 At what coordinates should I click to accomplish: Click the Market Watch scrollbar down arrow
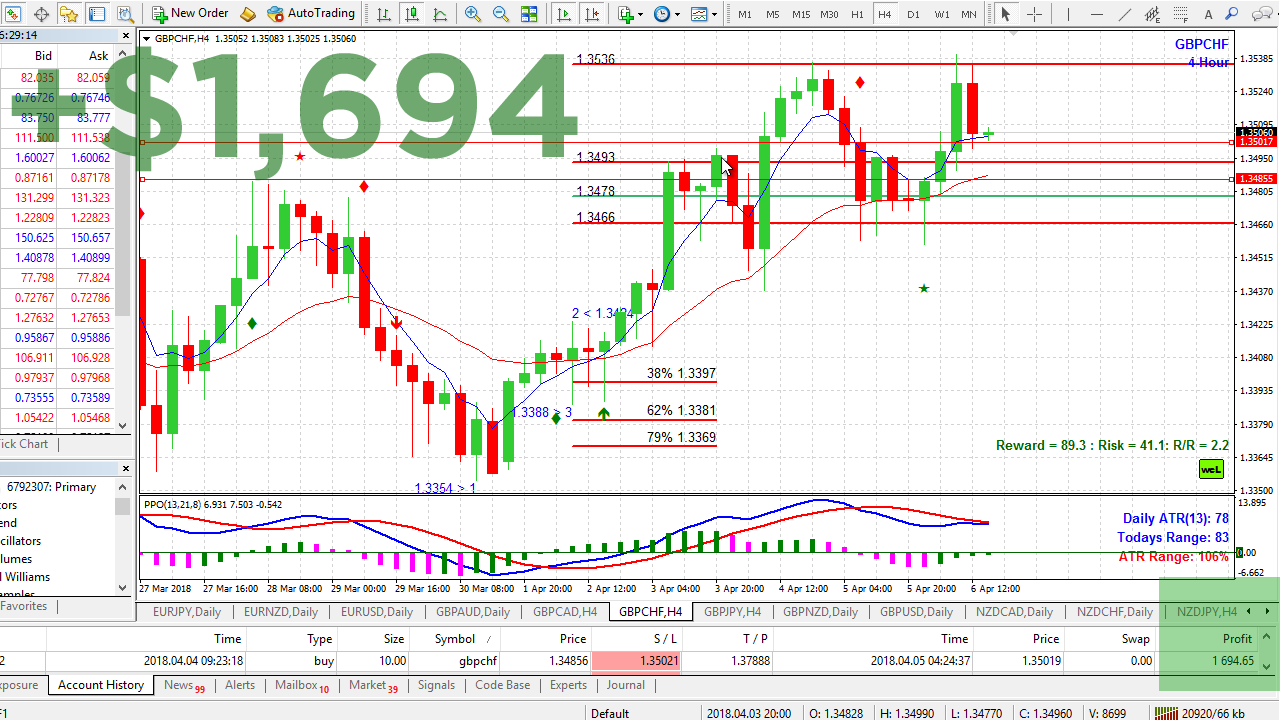(x=124, y=425)
